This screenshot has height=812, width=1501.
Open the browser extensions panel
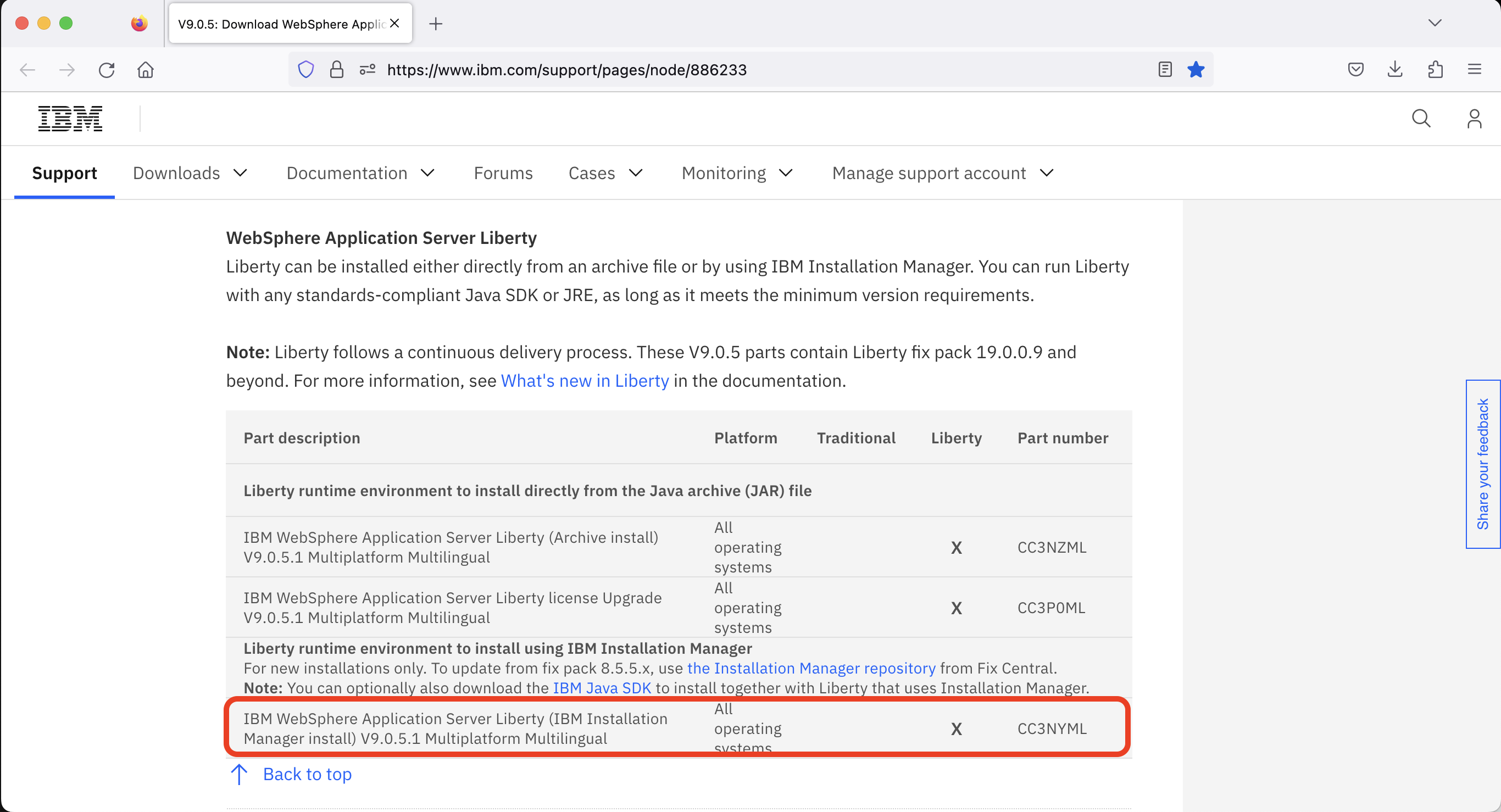(1435, 69)
